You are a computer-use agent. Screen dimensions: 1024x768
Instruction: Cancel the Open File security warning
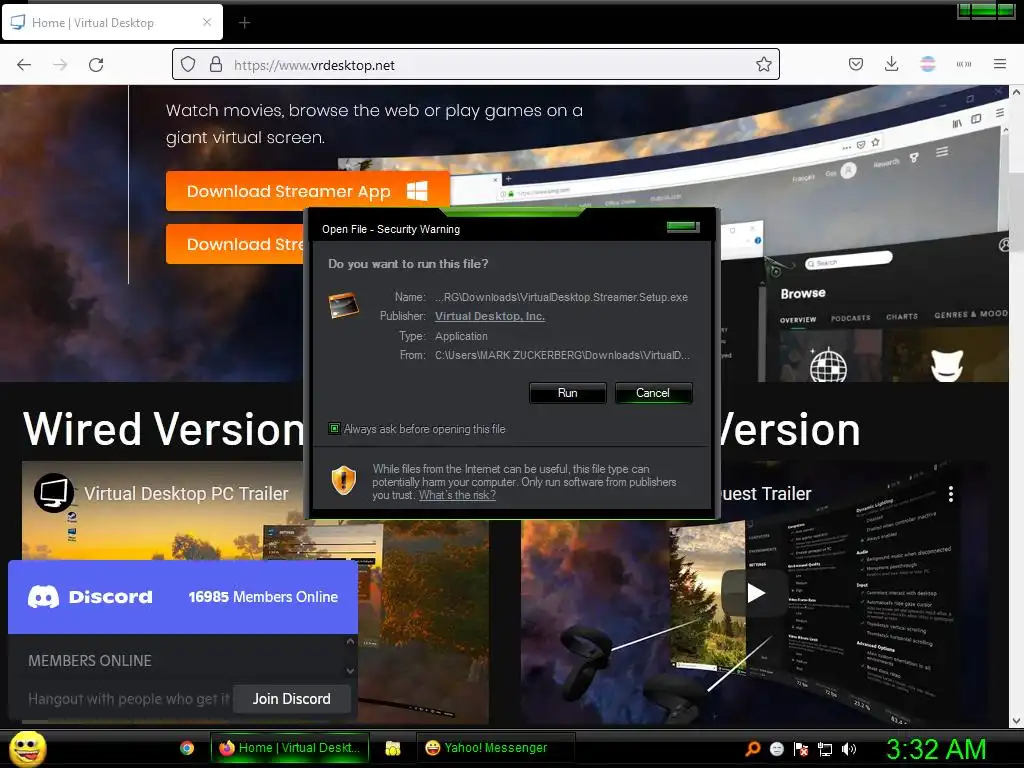pyautogui.click(x=653, y=393)
